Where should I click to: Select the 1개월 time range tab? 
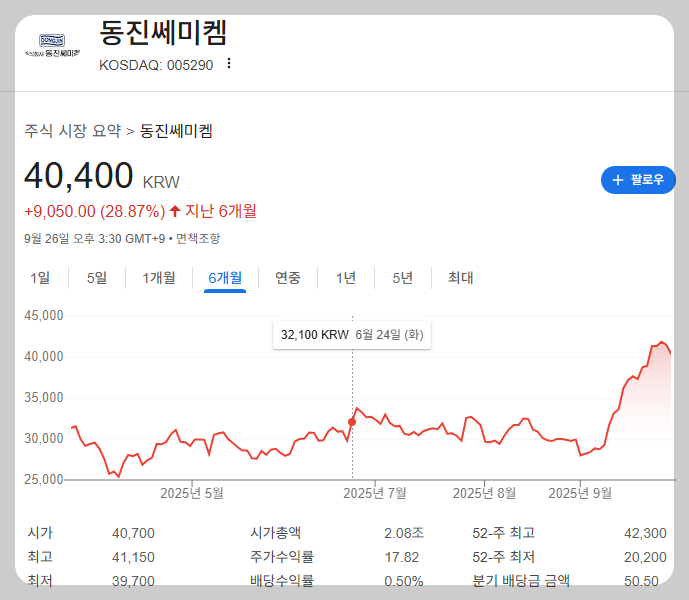[159, 278]
